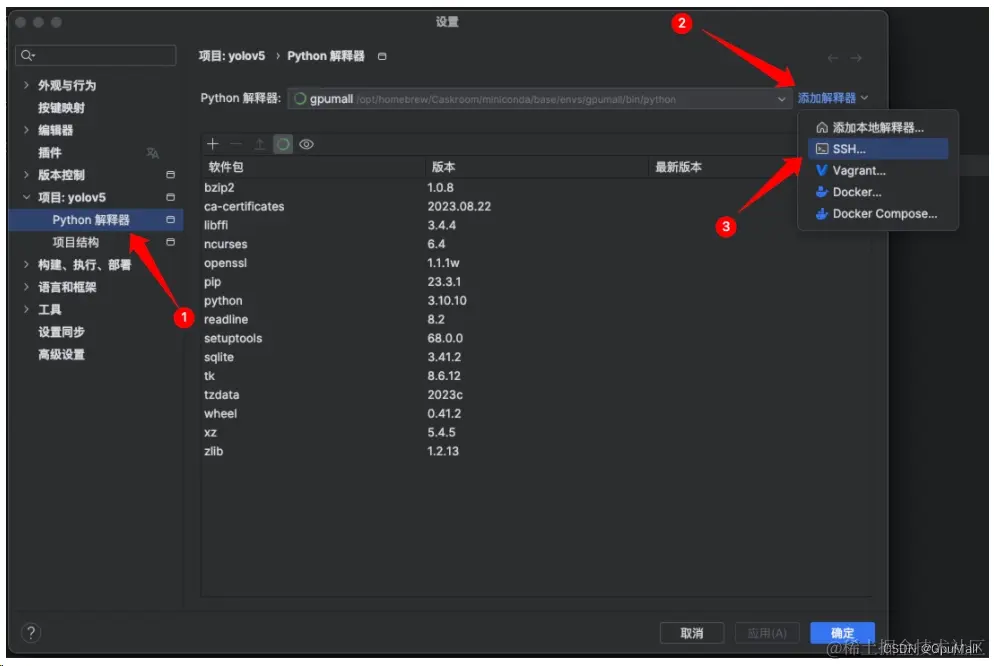Expand the 工具 settings group
This screenshot has height=666, width=994.
26,309
